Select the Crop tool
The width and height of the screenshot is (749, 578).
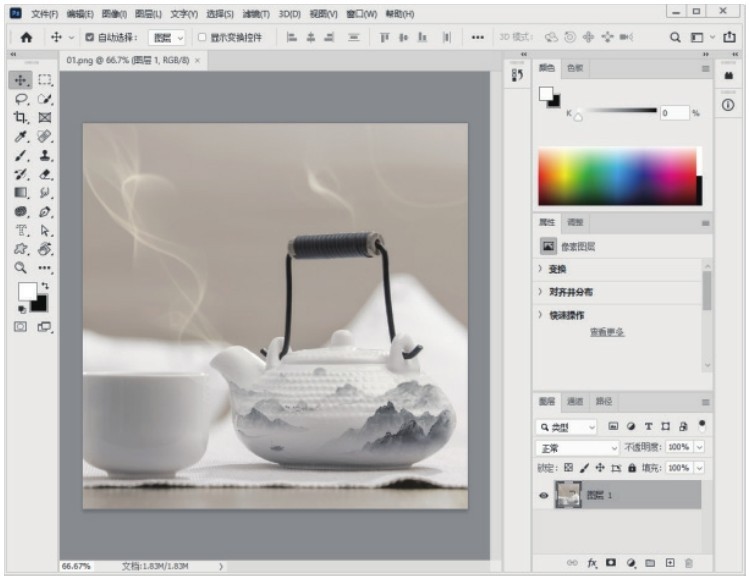point(20,117)
